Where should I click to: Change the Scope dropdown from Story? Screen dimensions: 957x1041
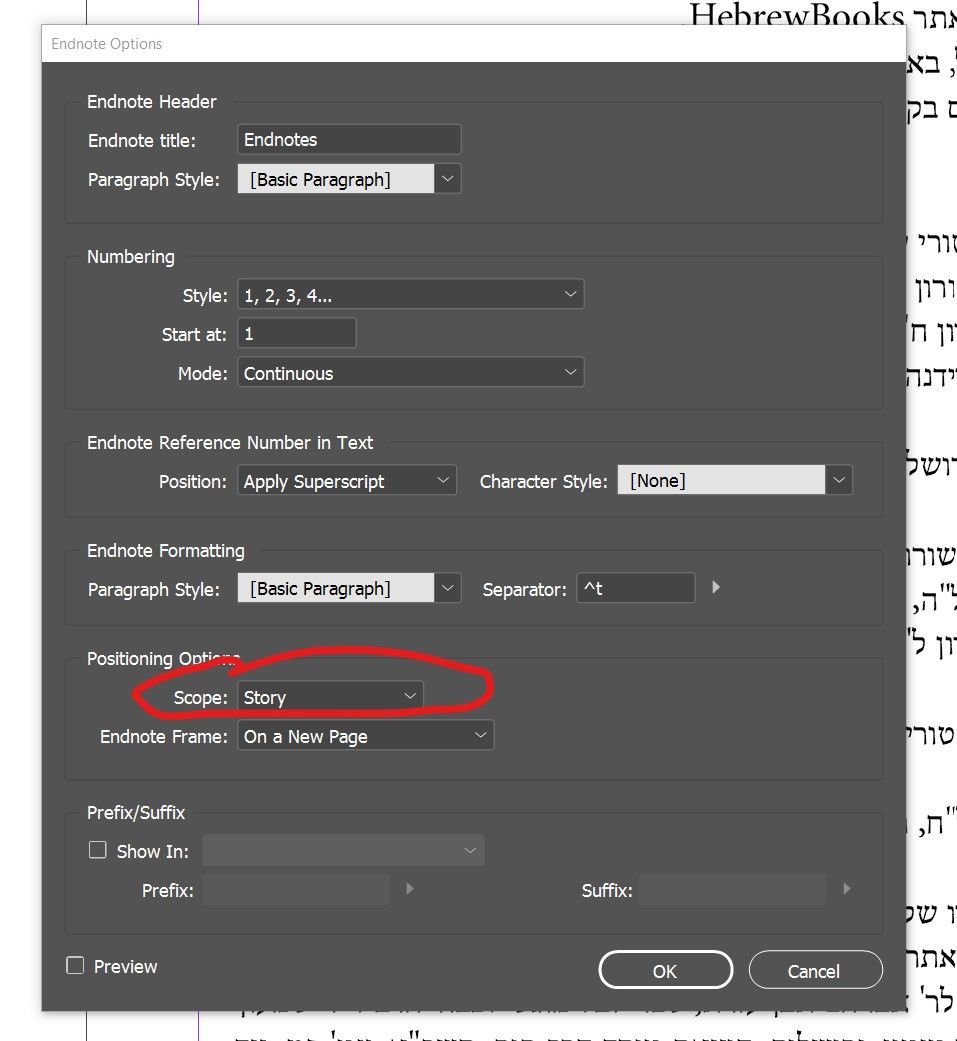(330, 697)
